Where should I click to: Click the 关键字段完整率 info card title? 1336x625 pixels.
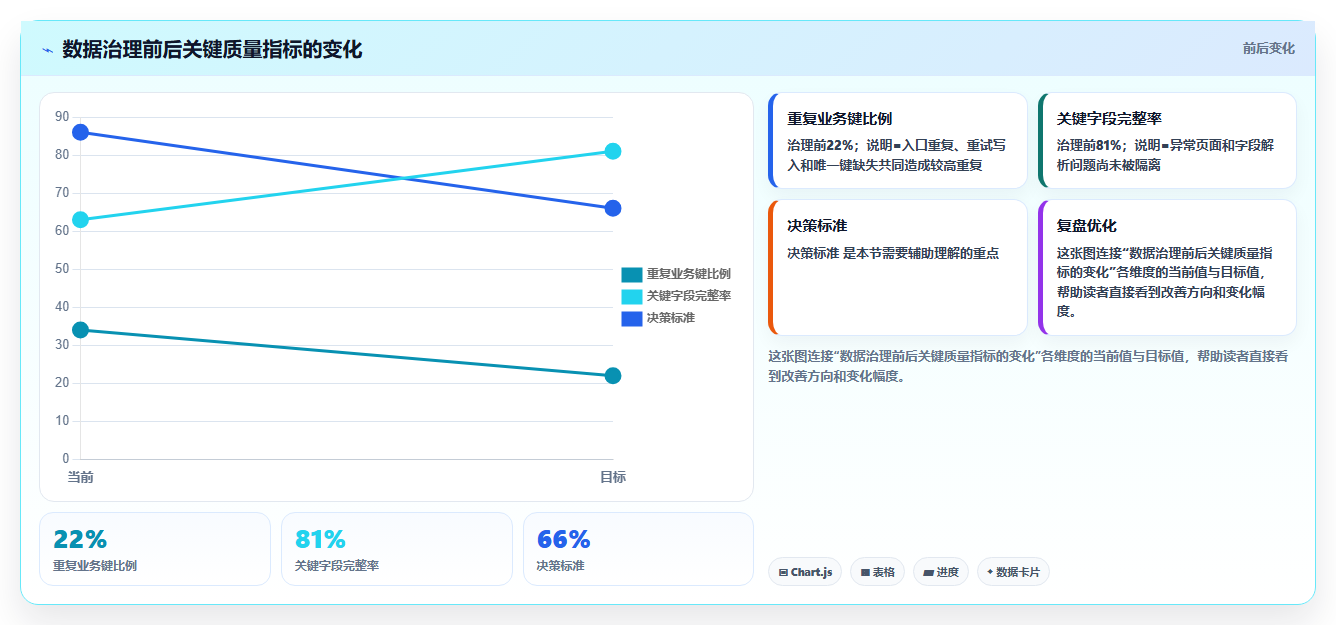(x=1109, y=119)
